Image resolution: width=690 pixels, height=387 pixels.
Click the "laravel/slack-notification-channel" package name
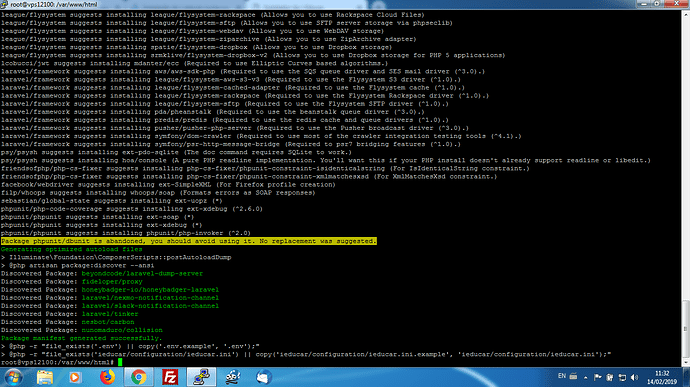150,306
